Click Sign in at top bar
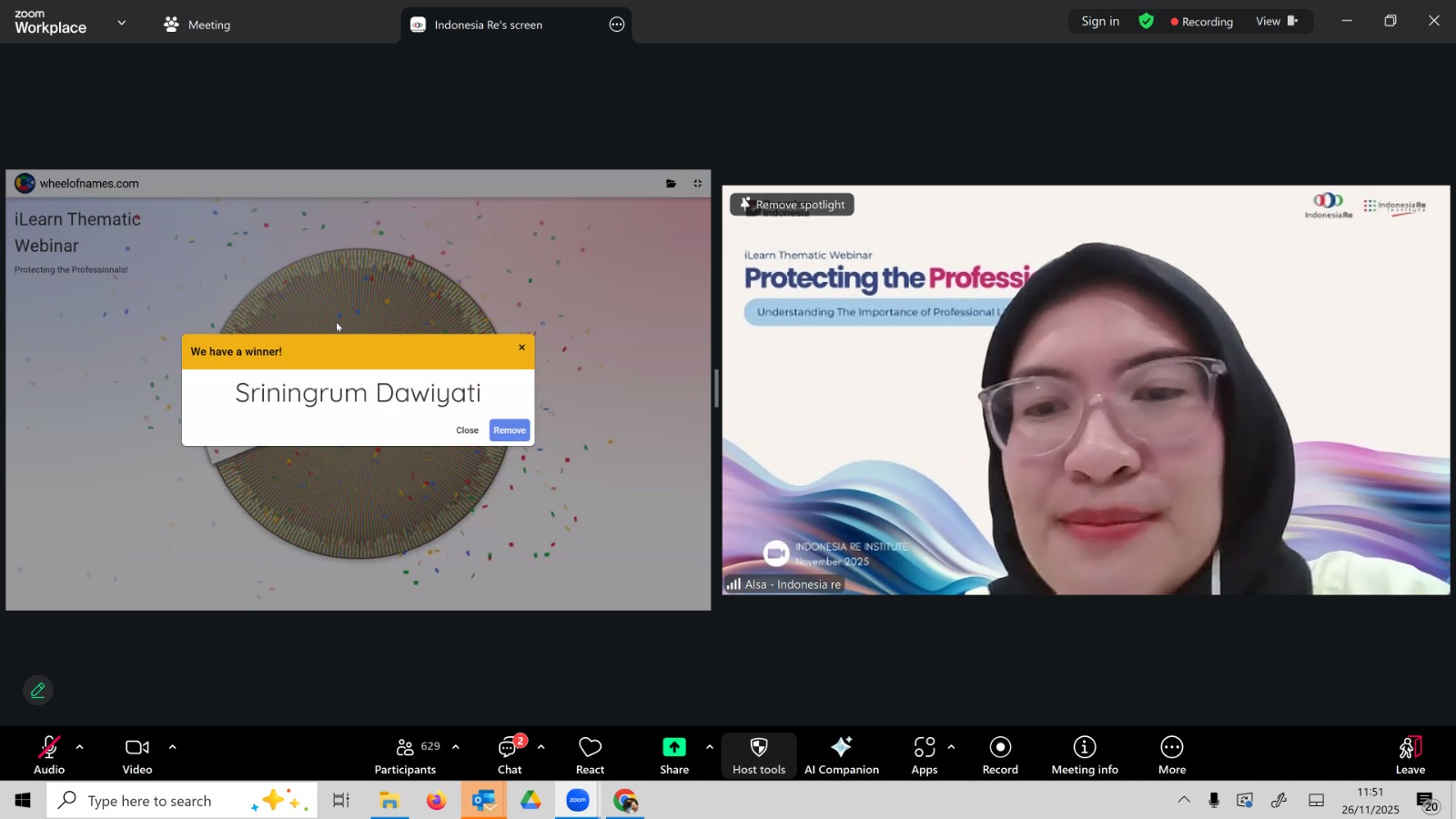Image resolution: width=1456 pixels, height=819 pixels. pos(1100,21)
